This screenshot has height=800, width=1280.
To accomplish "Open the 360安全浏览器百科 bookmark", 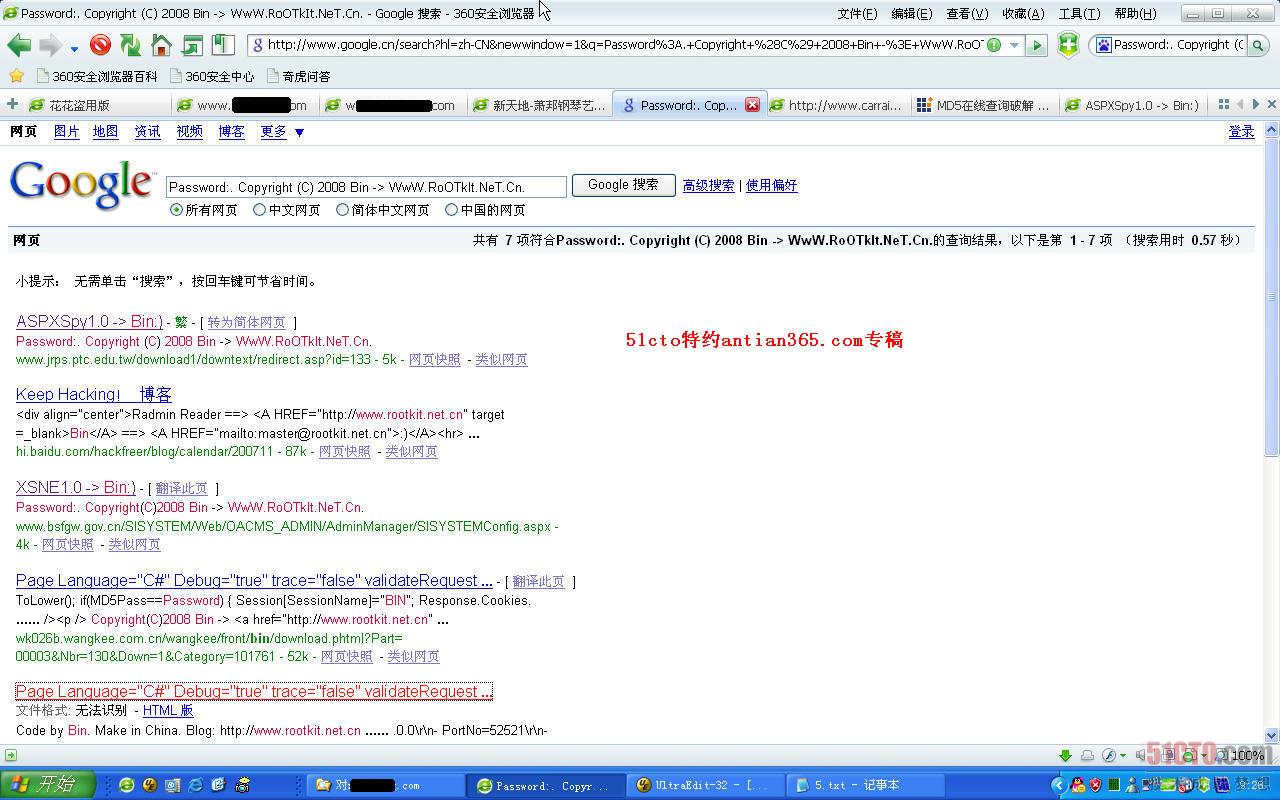I will (96, 76).
